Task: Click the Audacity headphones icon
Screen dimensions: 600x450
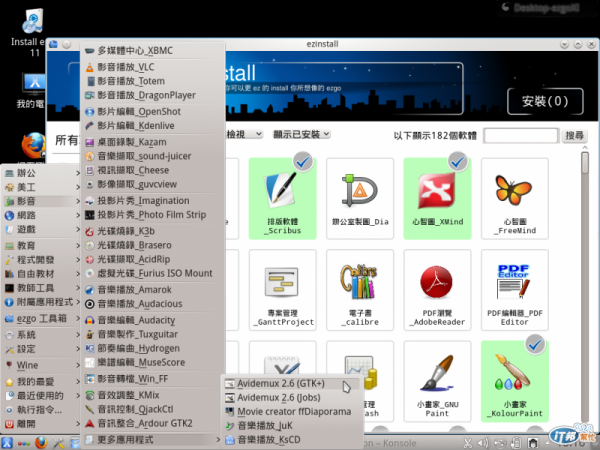Action: [x=90, y=320]
